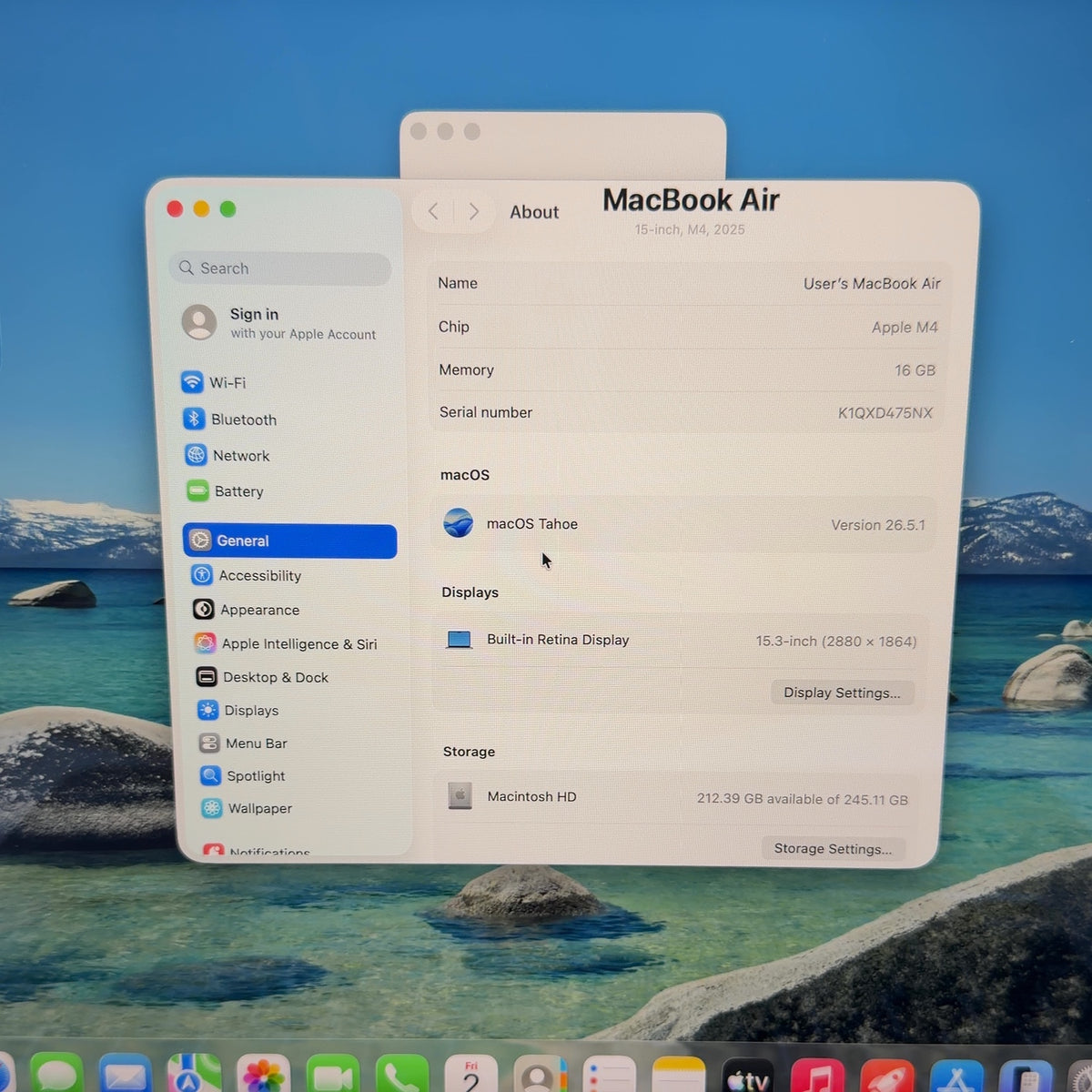Click the Display Settings button
This screenshot has width=1092, height=1092.
(842, 693)
